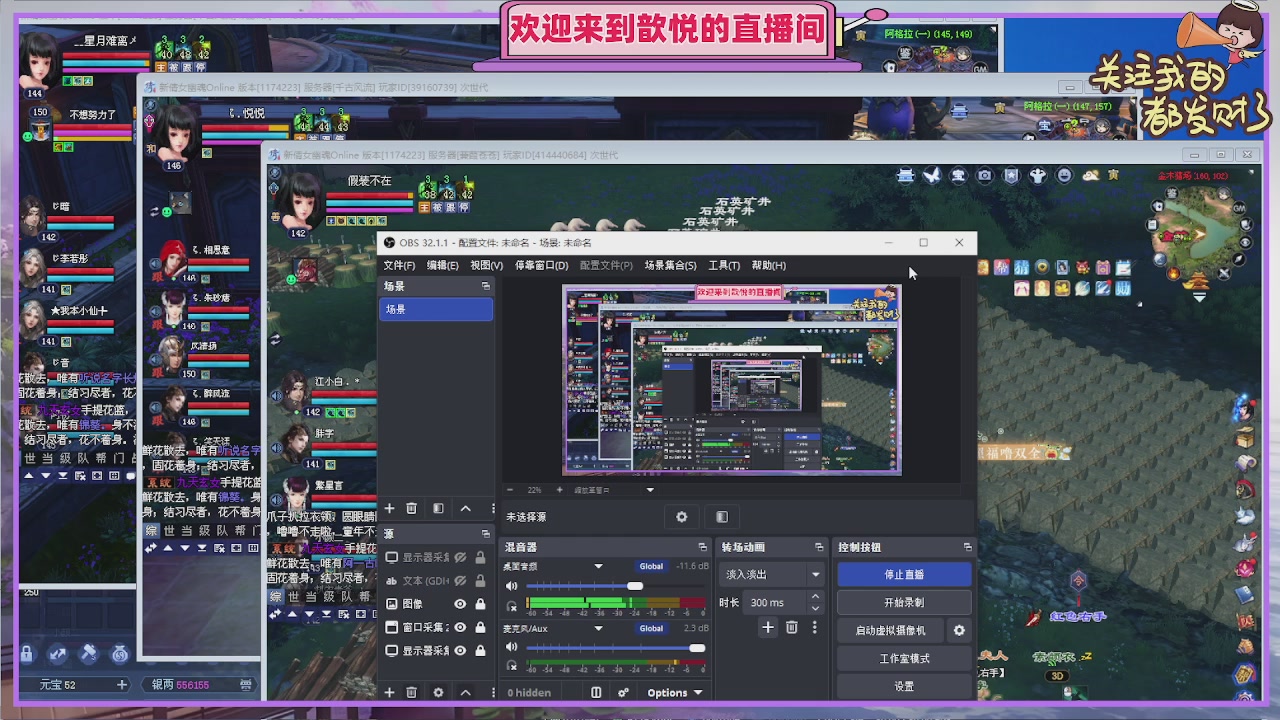Zoom in the OBS preview with plus
Viewport: 1280px width, 720px height.
[x=559, y=490]
